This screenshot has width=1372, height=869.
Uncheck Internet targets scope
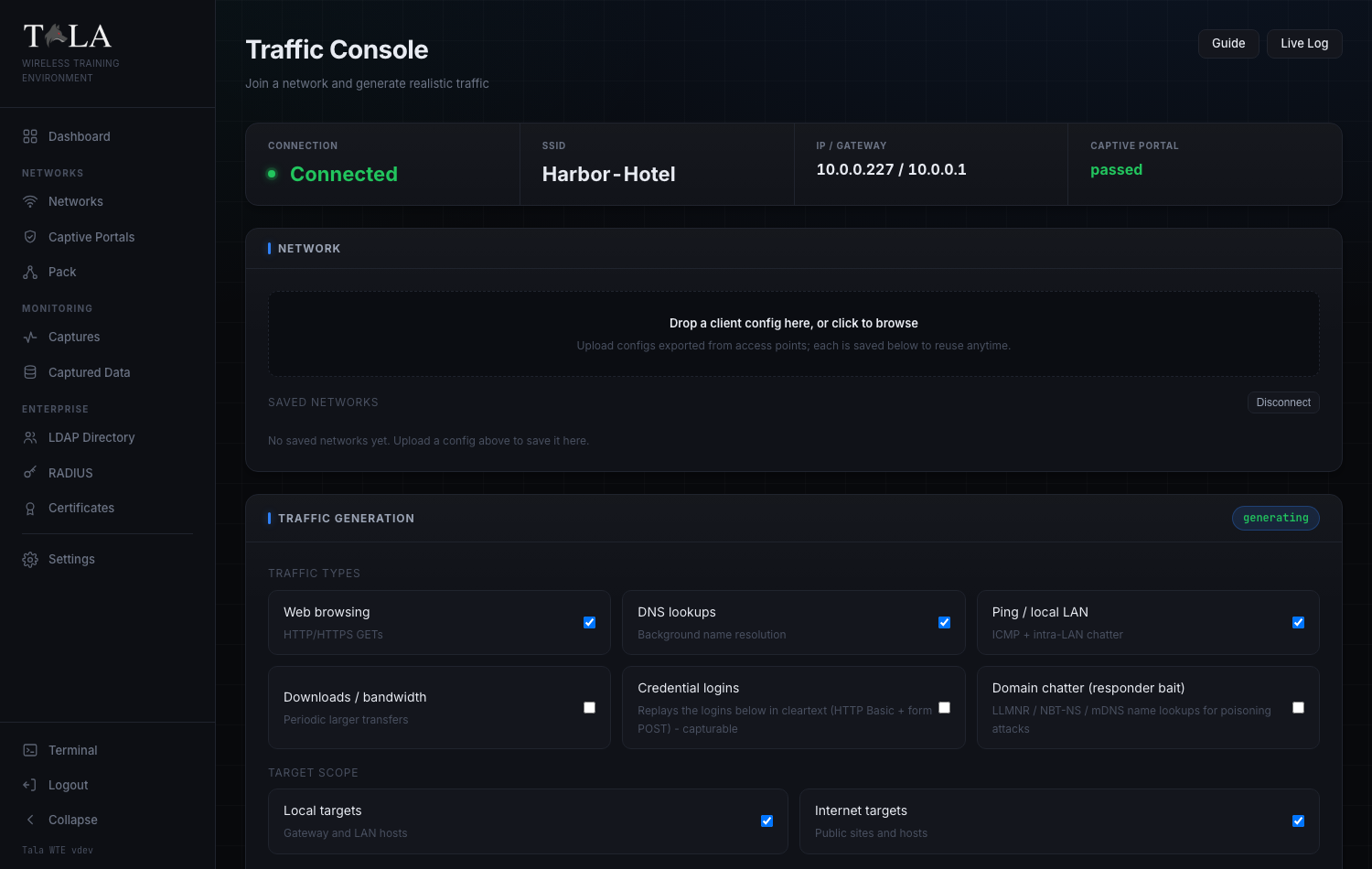click(x=1298, y=821)
